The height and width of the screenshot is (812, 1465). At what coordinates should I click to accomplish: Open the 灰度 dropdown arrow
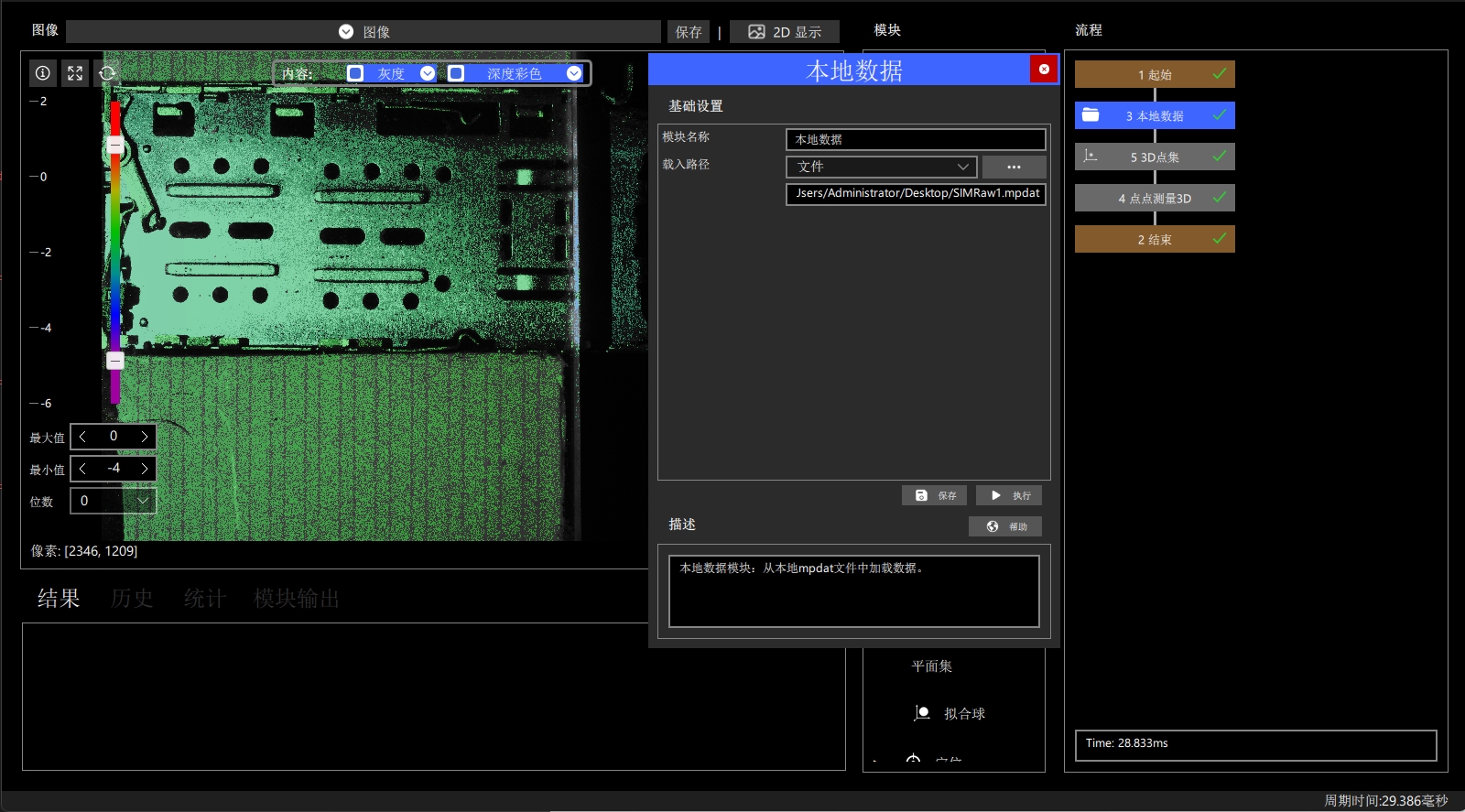pos(428,73)
